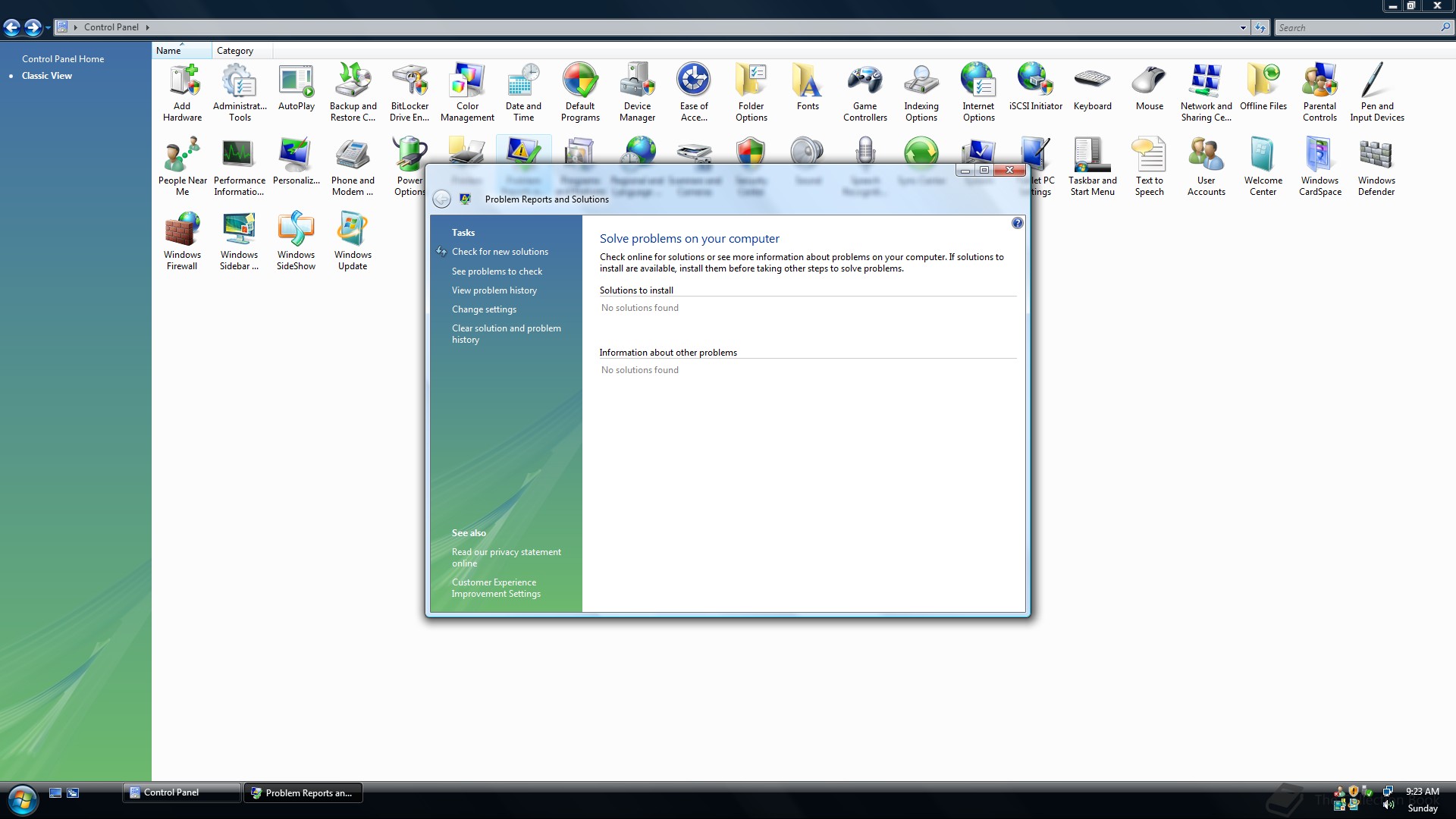Open Customer Experience Improvement Settings
The width and height of the screenshot is (1456, 819).
tap(495, 588)
